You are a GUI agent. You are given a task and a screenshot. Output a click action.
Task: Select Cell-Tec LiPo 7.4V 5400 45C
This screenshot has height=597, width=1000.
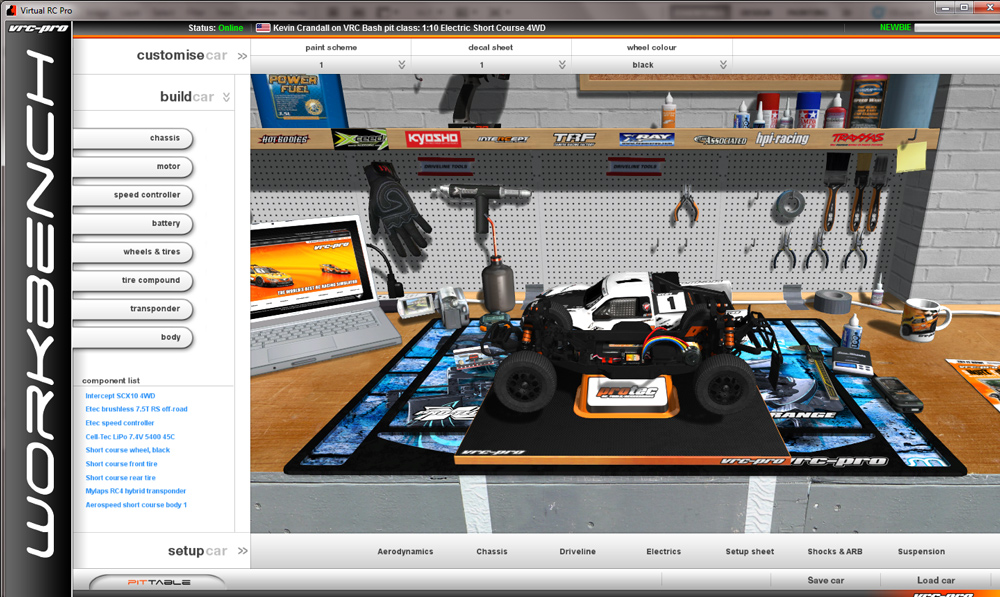130,437
